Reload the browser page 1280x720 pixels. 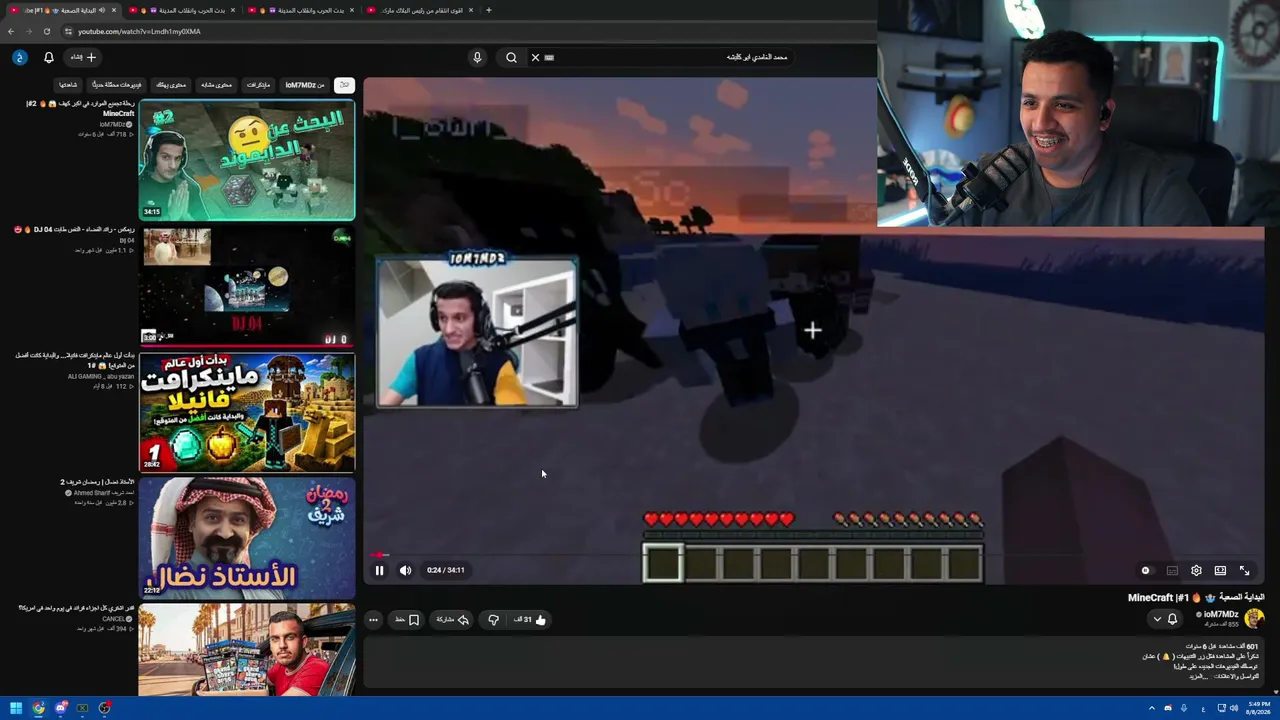pos(46,31)
